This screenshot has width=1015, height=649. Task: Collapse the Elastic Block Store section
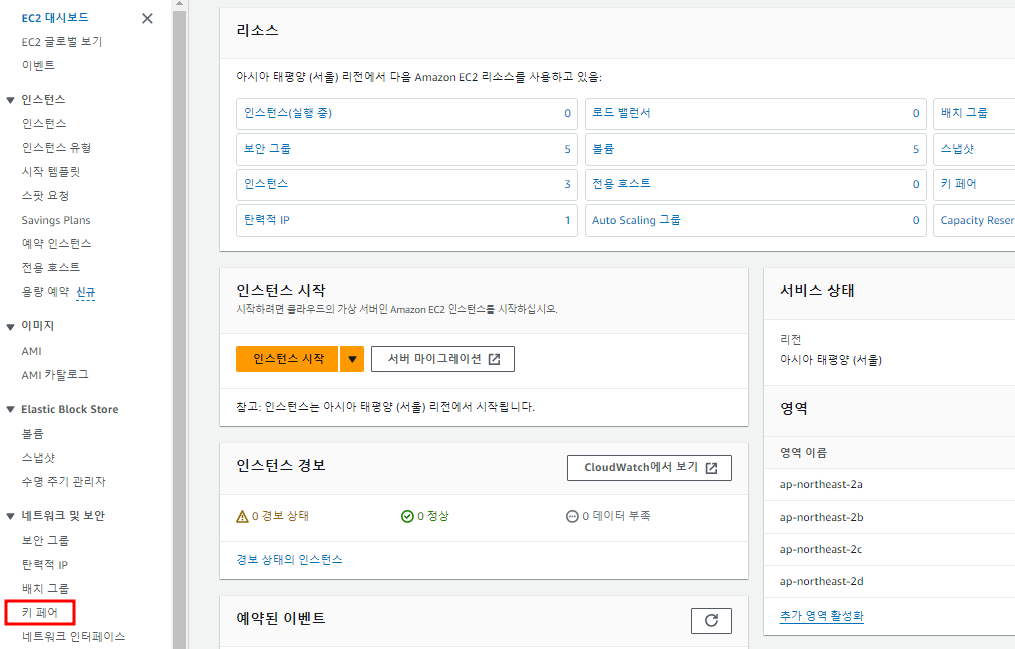pos(10,410)
